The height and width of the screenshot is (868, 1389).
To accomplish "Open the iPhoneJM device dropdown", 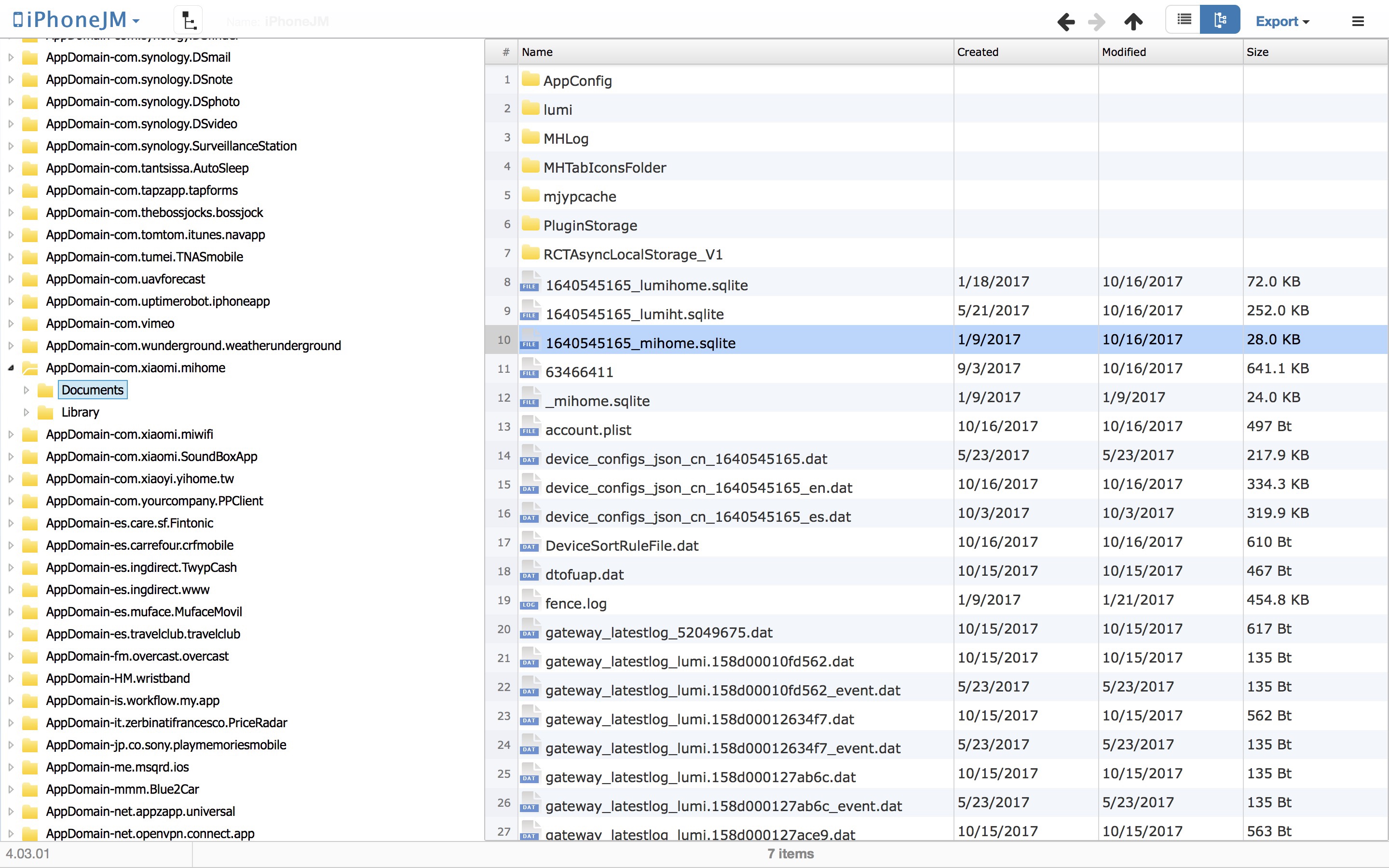I will 76,21.
